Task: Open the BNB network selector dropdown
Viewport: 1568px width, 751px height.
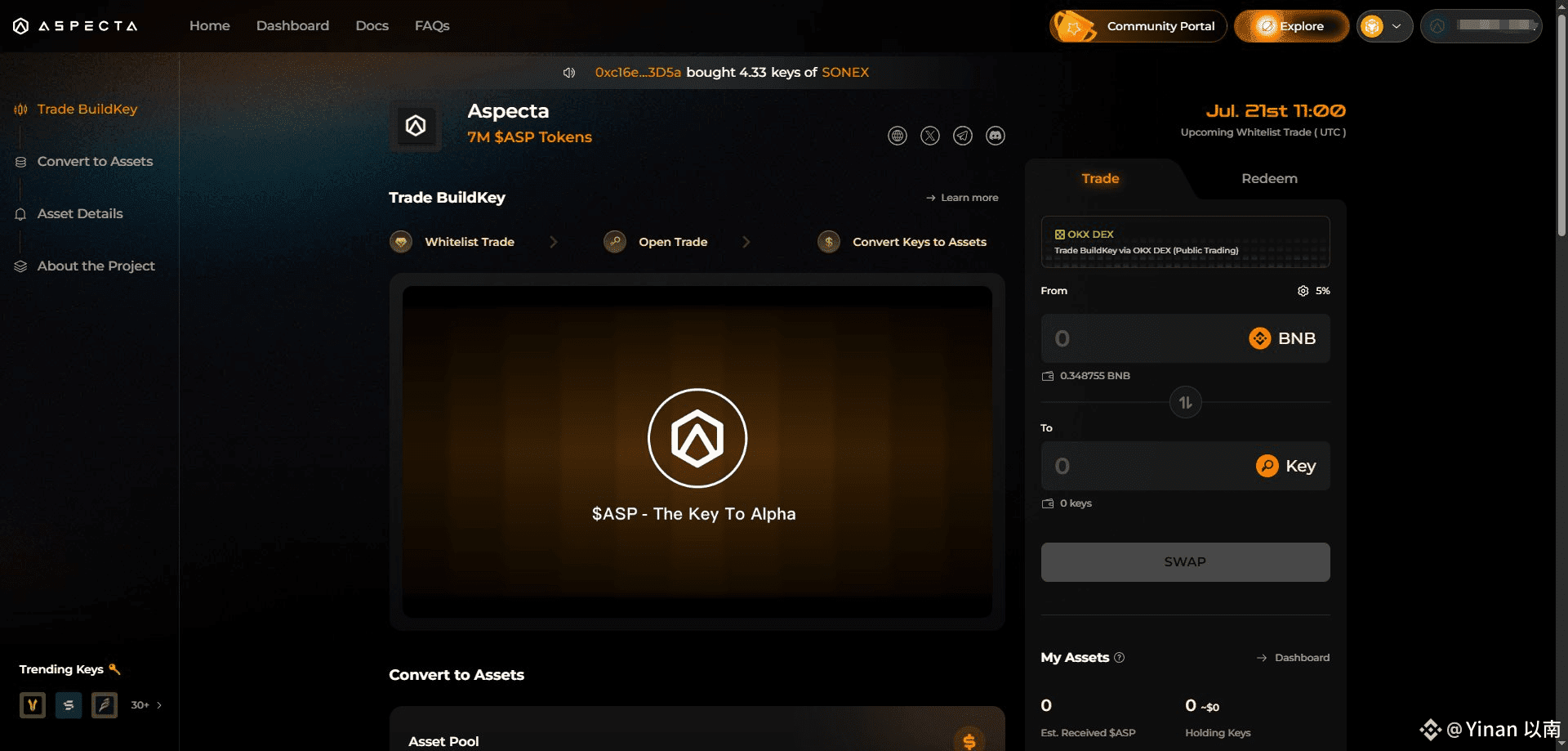Action: pyautogui.click(x=1384, y=26)
